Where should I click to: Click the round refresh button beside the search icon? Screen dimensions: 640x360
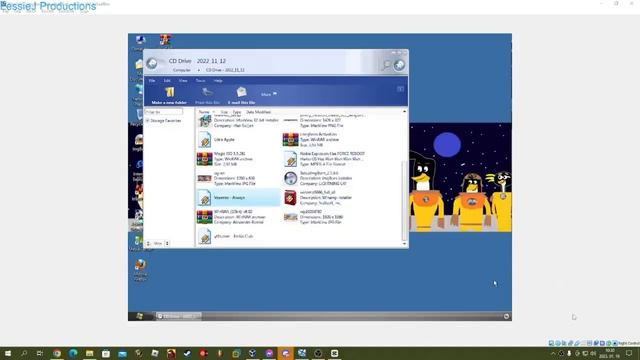[x=399, y=65]
